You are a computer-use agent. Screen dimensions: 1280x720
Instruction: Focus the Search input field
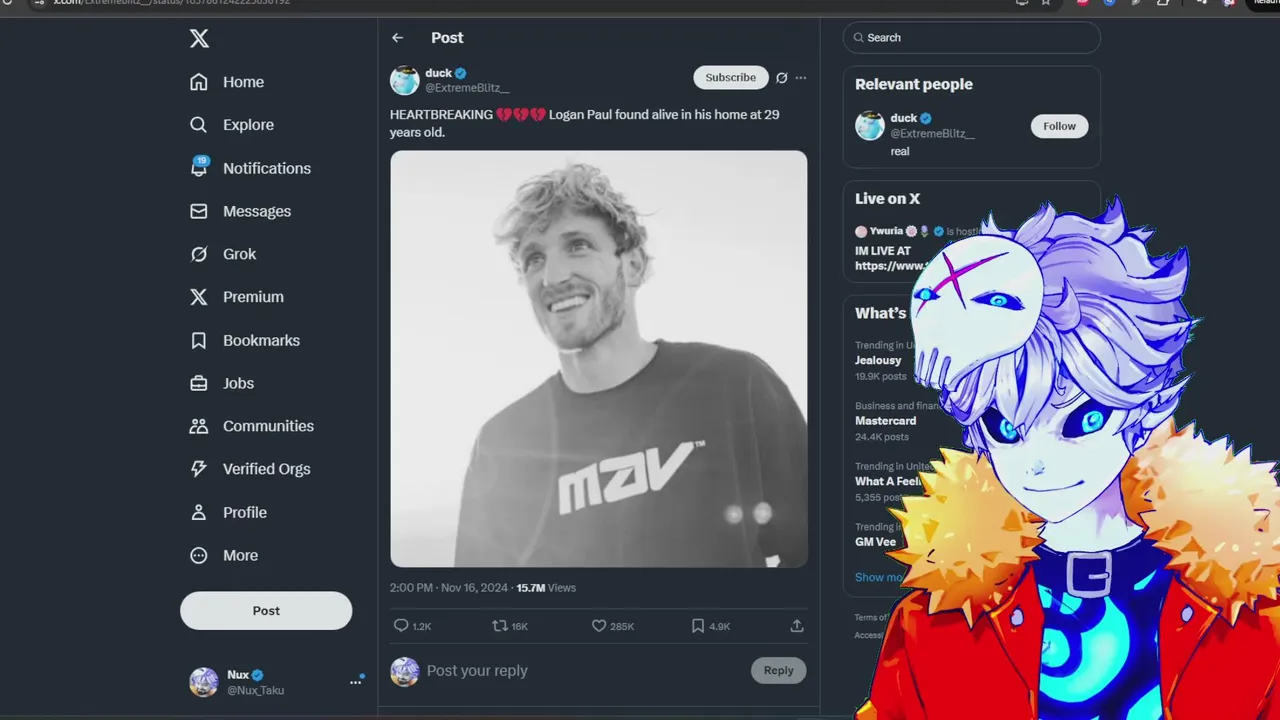coord(972,38)
